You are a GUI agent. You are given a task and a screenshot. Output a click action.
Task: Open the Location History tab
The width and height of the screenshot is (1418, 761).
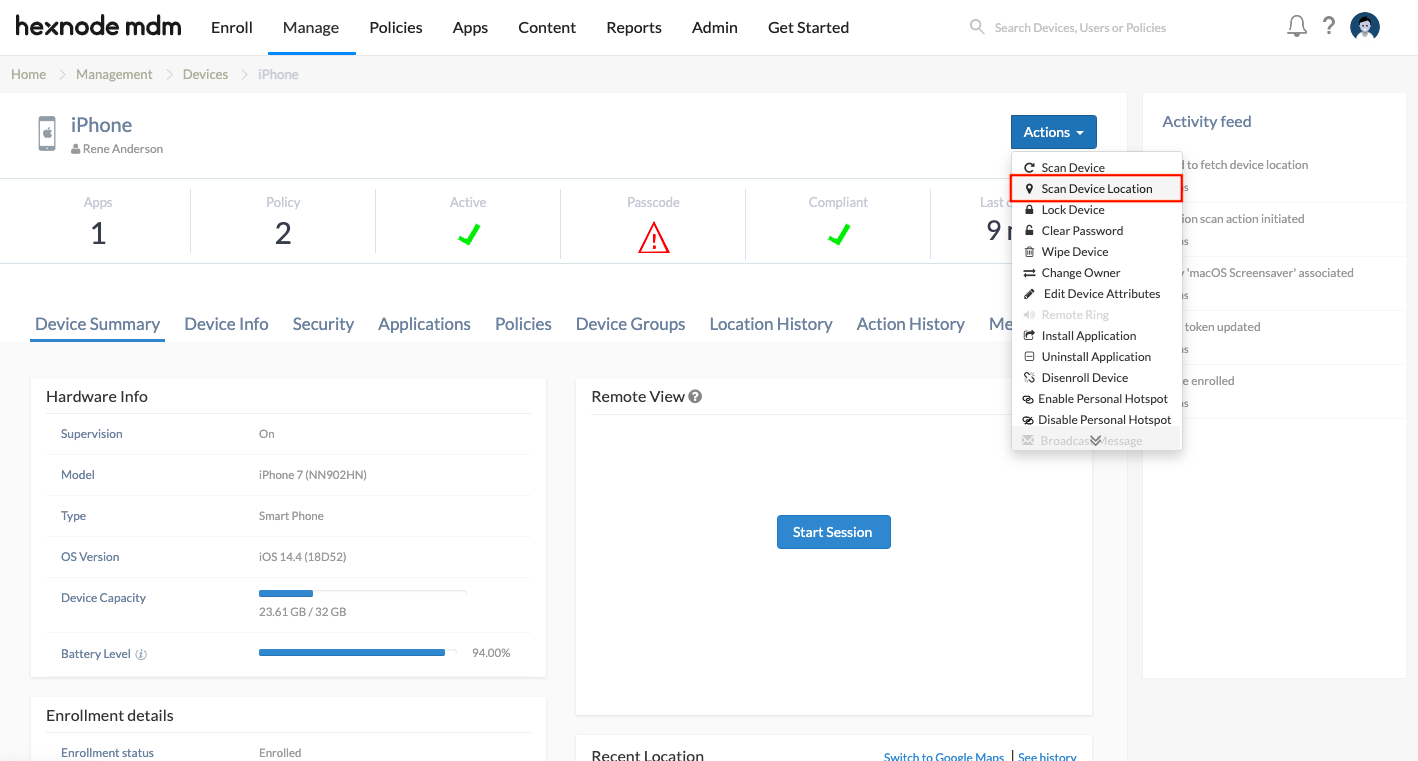pos(770,324)
